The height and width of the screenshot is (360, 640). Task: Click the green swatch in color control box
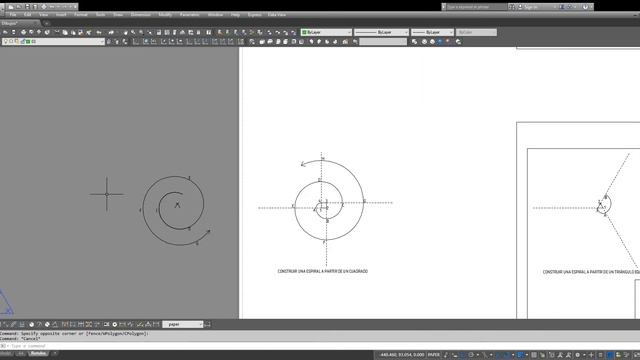tap(304, 32)
